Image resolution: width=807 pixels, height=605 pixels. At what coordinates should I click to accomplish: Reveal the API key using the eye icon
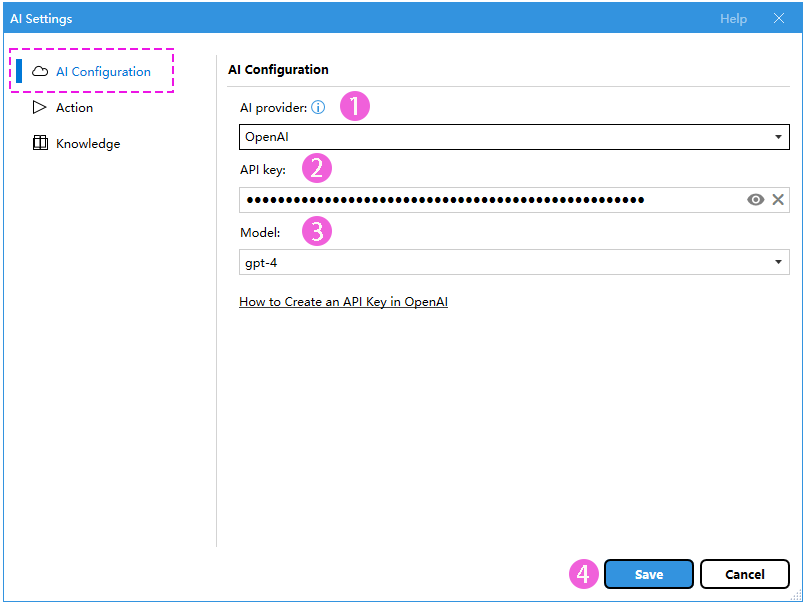point(756,200)
